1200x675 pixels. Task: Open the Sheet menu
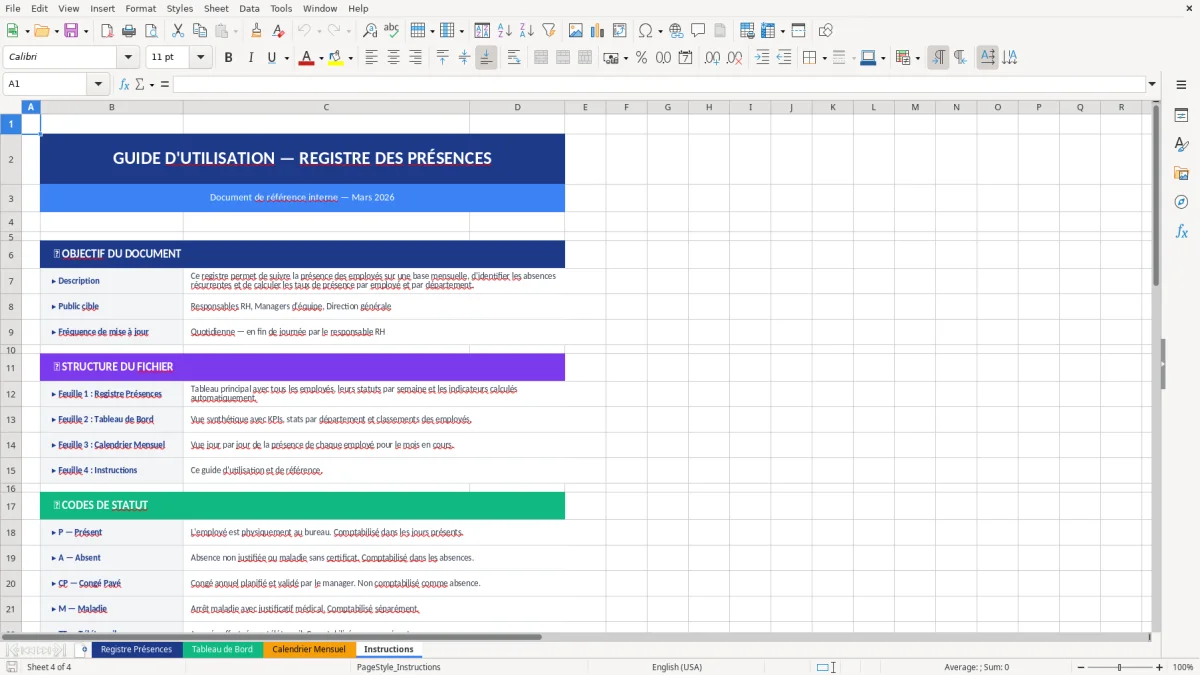pyautogui.click(x=216, y=8)
